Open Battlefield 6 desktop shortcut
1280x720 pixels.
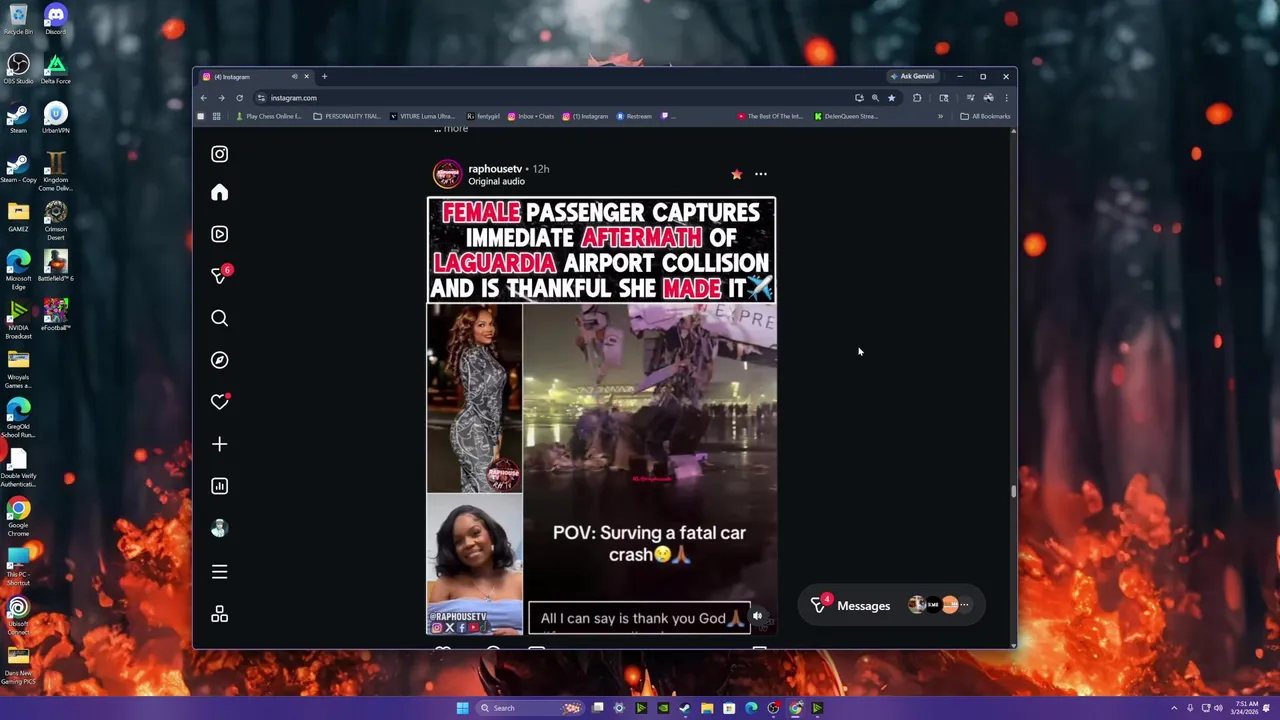55,266
